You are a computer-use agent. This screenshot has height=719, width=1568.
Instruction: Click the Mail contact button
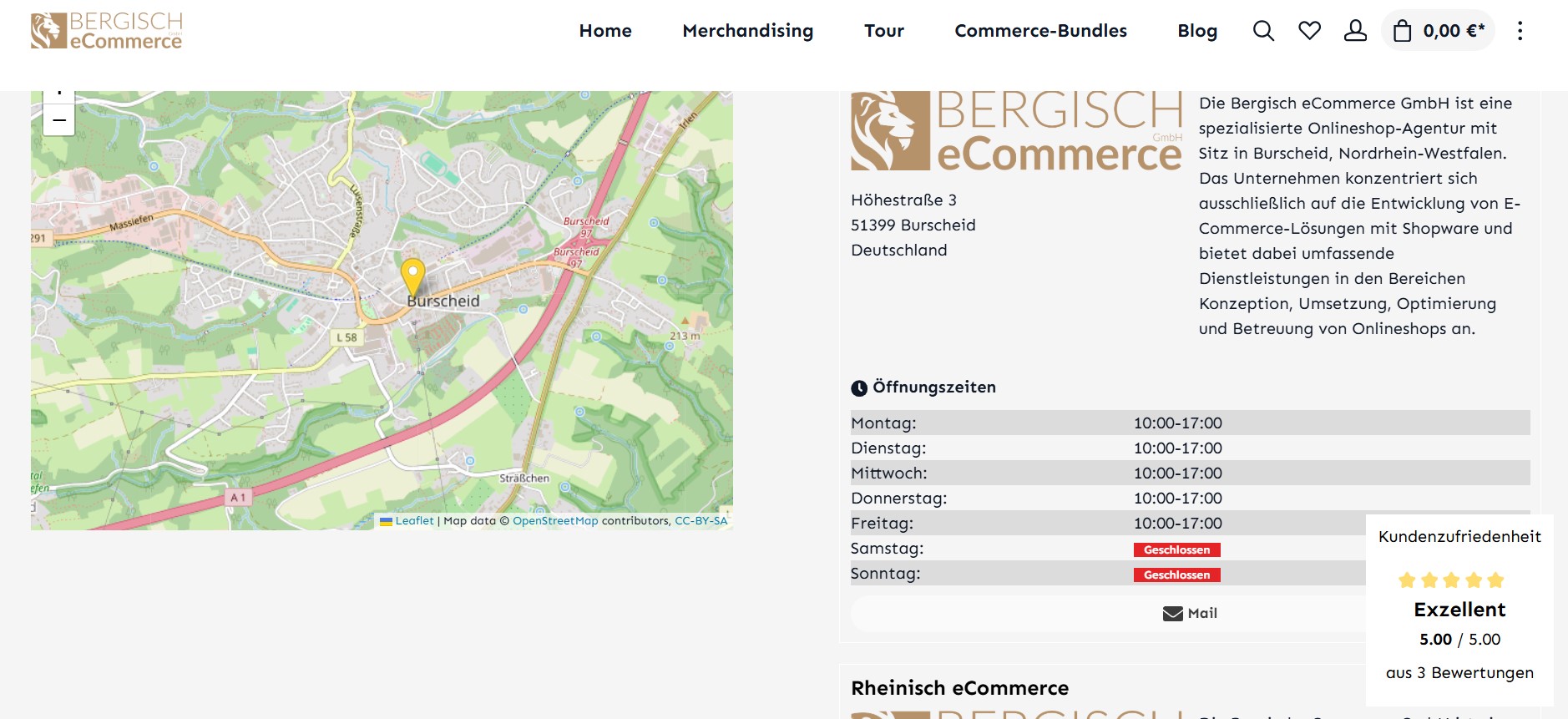[x=1190, y=613]
